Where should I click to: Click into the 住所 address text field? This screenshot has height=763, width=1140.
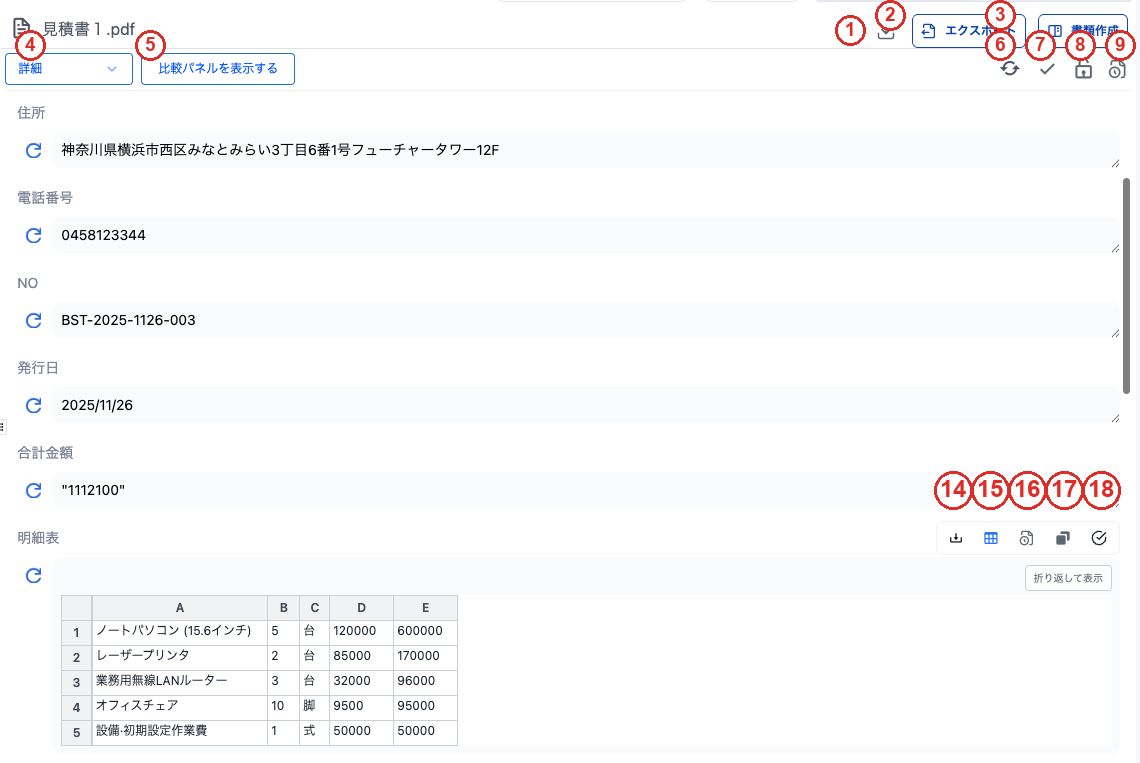point(586,151)
